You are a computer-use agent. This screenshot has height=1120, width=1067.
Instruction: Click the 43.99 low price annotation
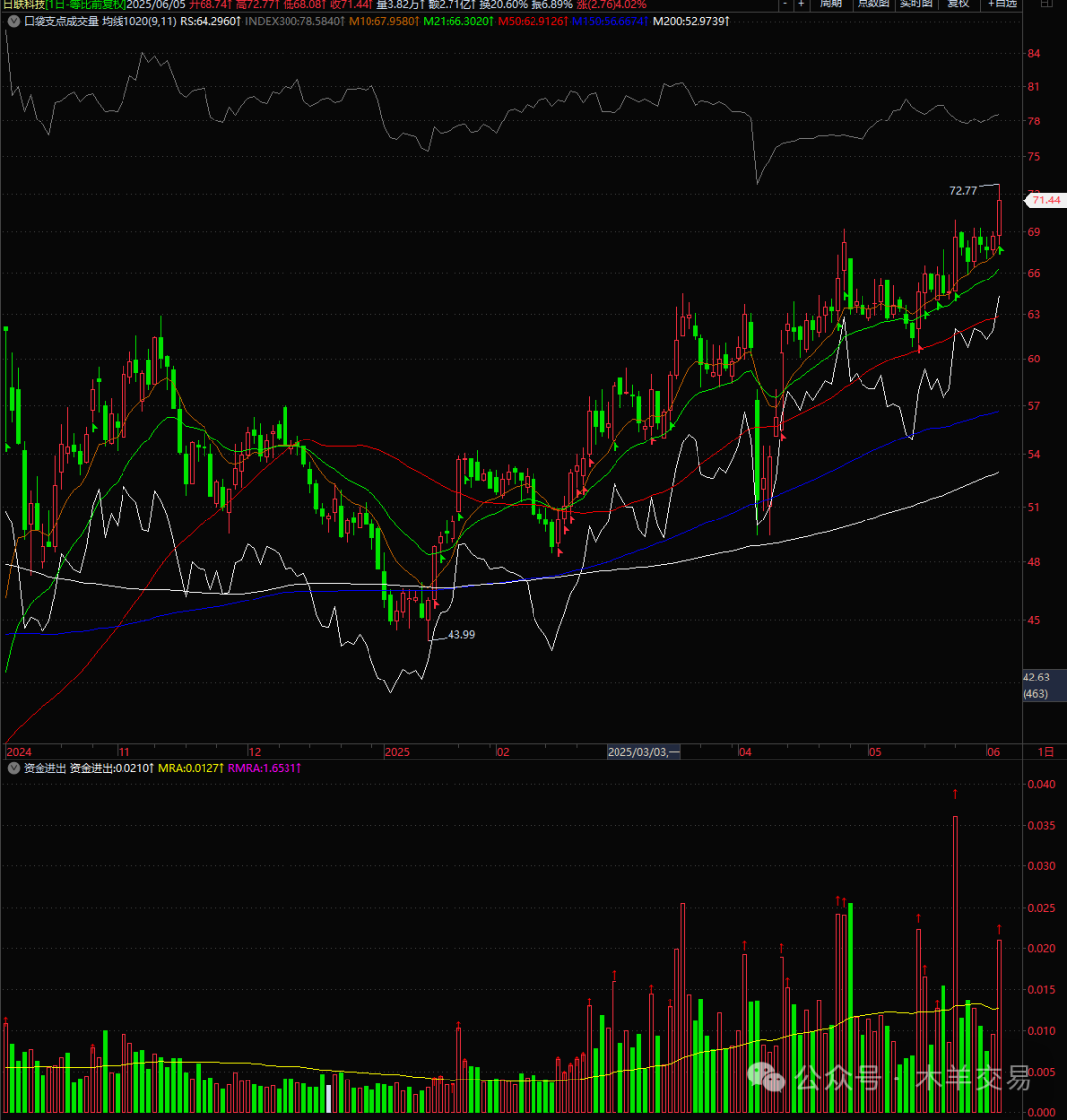(461, 634)
